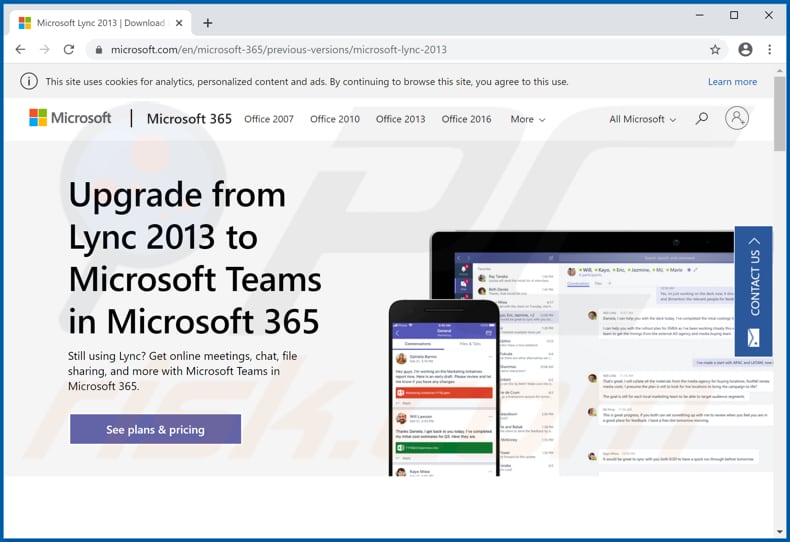Screen dimensions: 790x542
Task: Expand the Contact Us side panel
Action: coord(753,291)
